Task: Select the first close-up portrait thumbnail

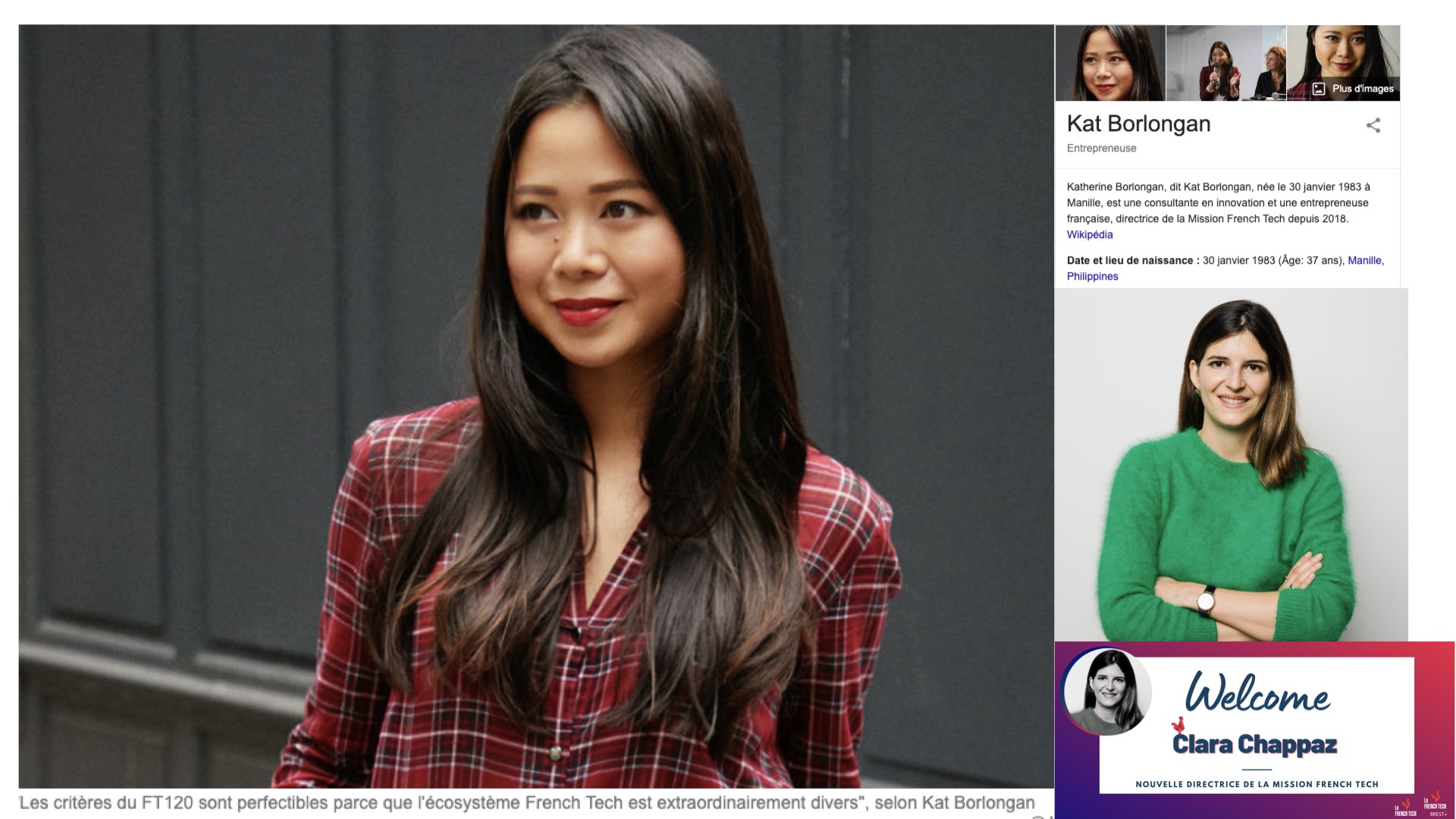Action: (1110, 63)
